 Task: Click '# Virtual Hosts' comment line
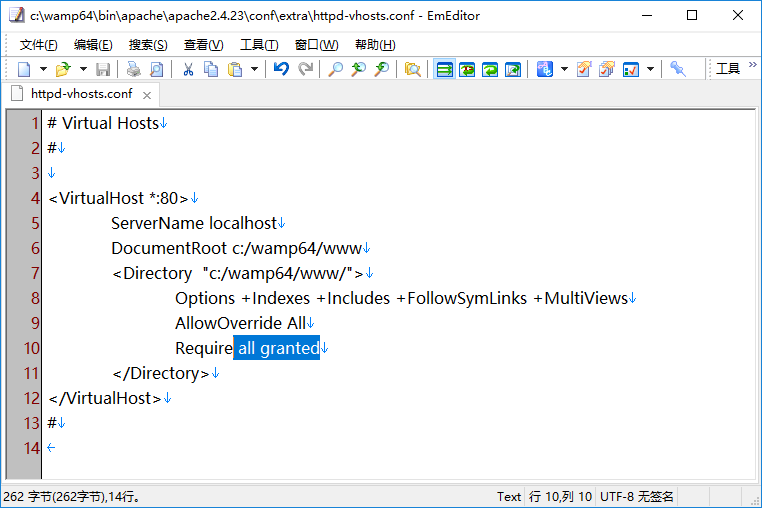point(103,123)
